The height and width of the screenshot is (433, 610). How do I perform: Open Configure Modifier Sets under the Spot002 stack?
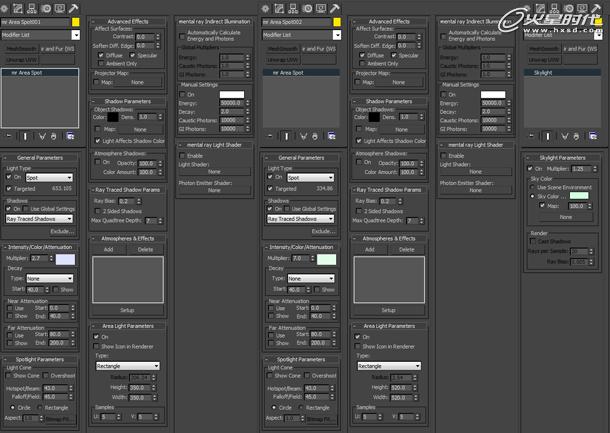pyautogui.click(x=332, y=136)
